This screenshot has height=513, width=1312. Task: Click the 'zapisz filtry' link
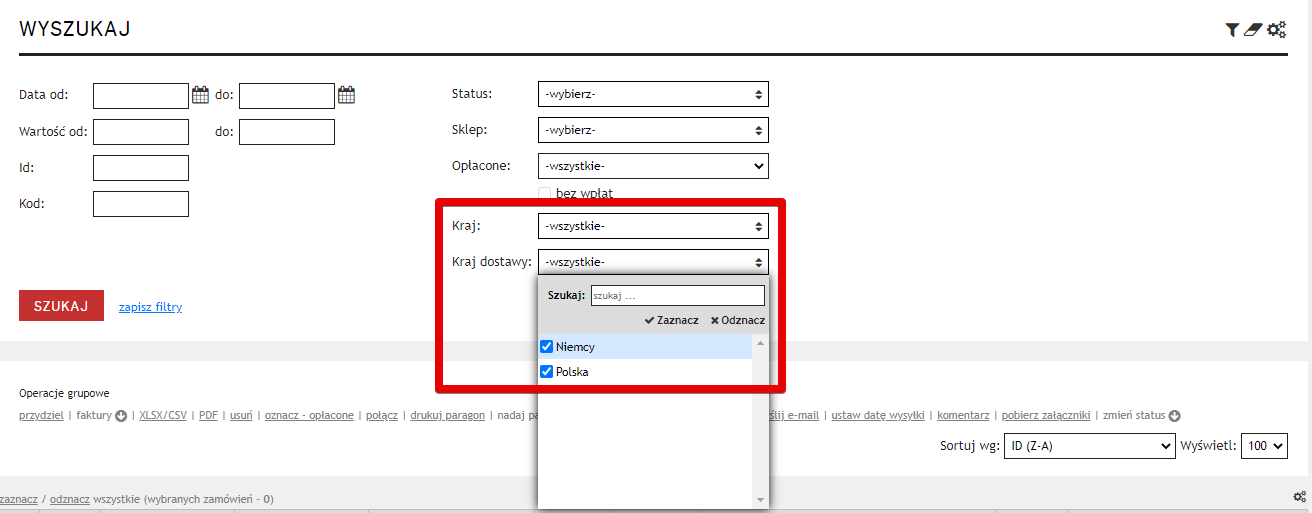(150, 307)
